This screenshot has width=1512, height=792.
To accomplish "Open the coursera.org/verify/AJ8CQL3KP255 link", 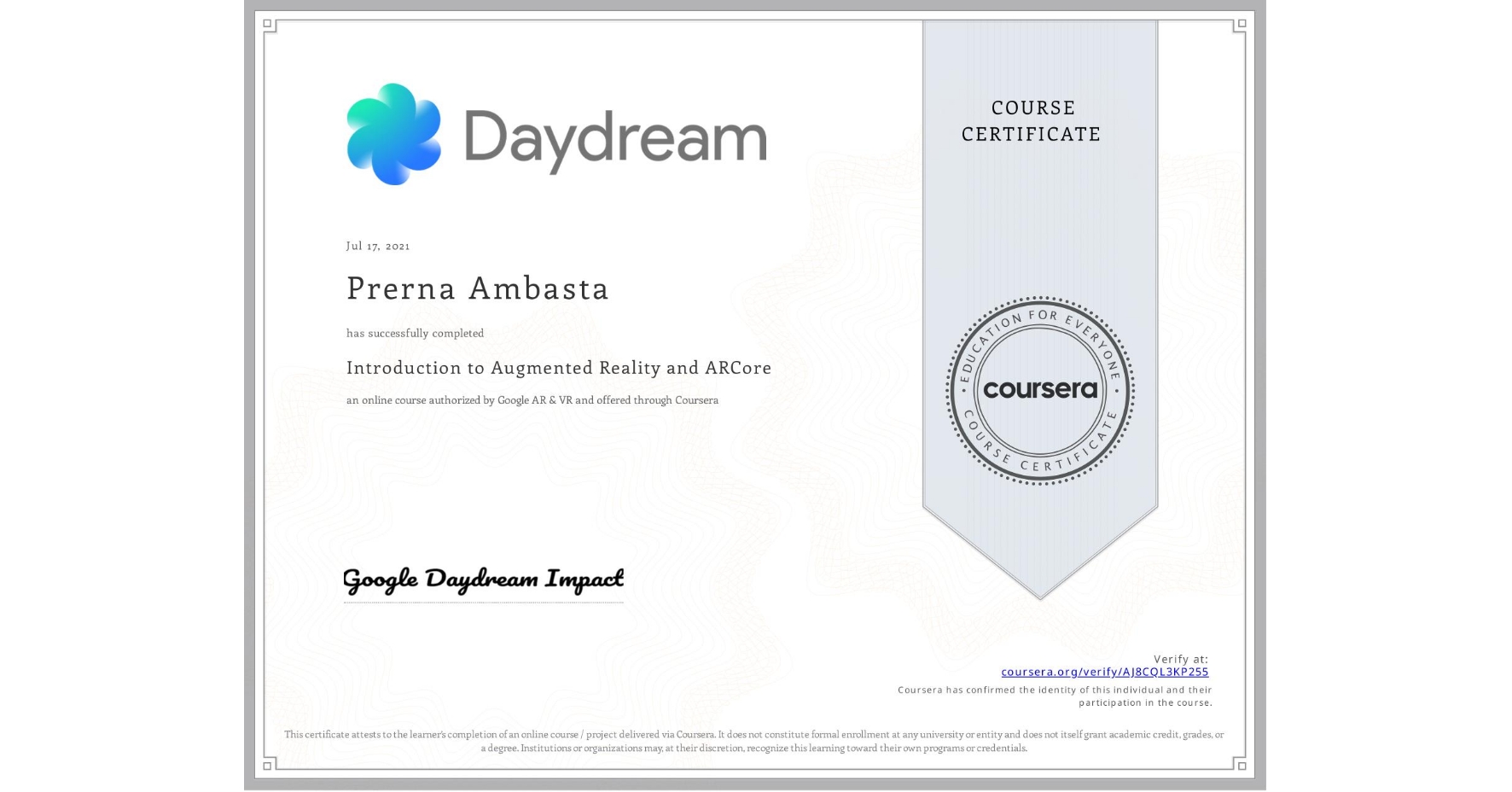I will point(1104,673).
